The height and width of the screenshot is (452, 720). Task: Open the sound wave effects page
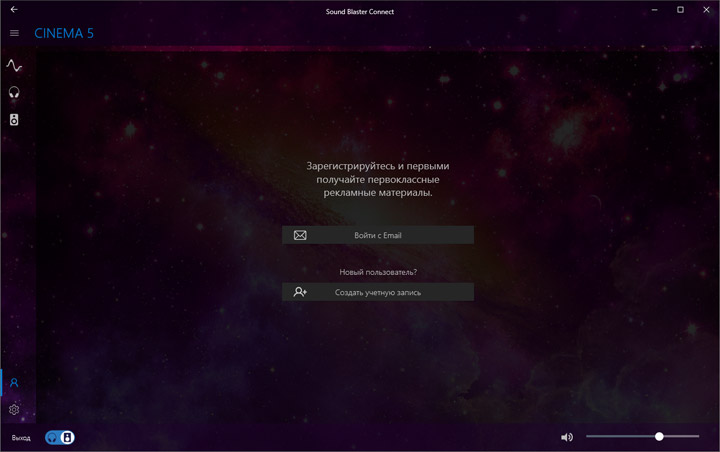pos(14,66)
